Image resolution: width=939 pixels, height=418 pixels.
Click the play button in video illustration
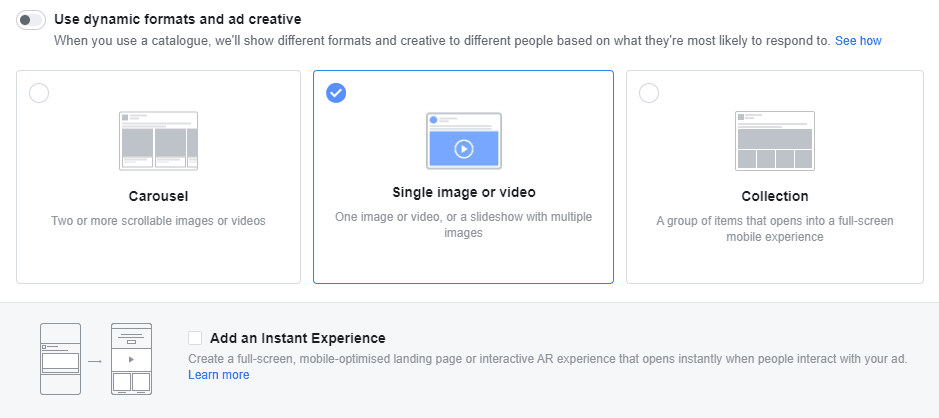pyautogui.click(x=463, y=149)
